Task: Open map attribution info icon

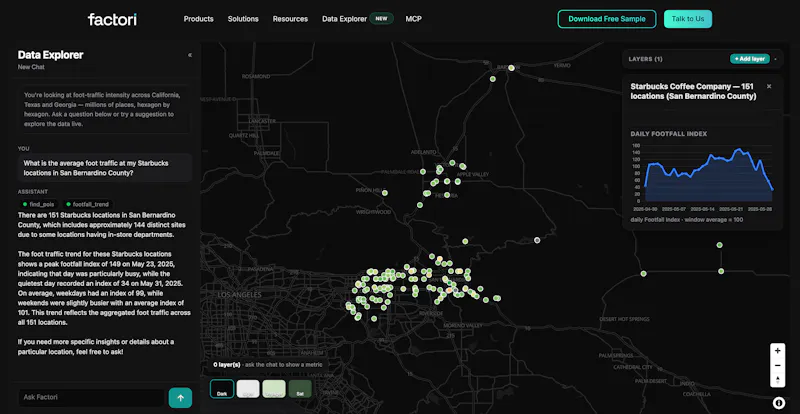Action: [778, 403]
